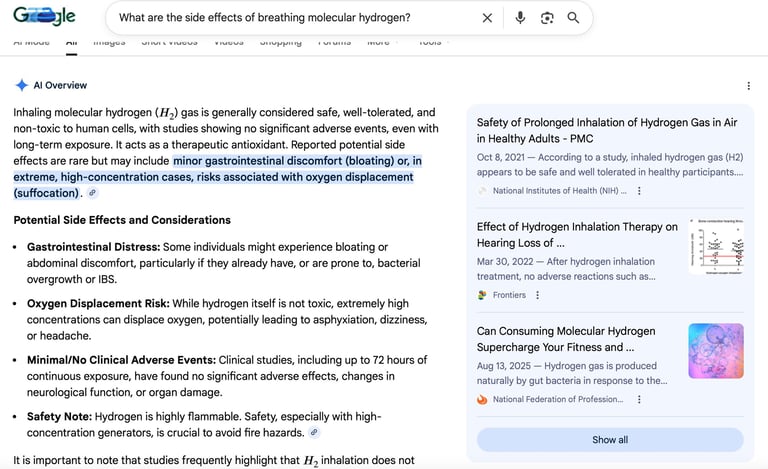
Task: Open the AI Overview three-dot options menu
Action: pyautogui.click(x=748, y=86)
